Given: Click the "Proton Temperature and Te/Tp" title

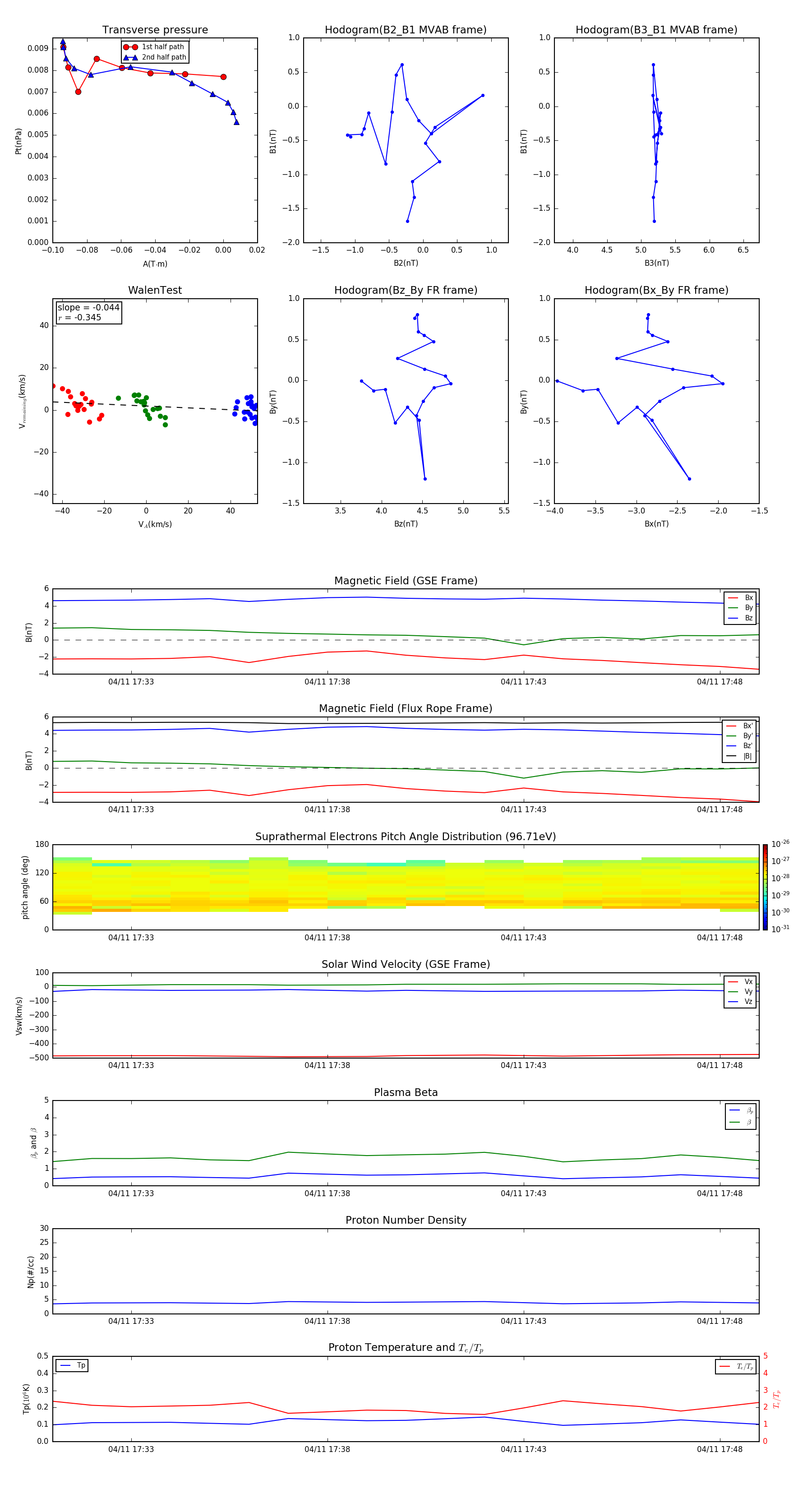Looking at the screenshot, I should tap(406, 1348).
